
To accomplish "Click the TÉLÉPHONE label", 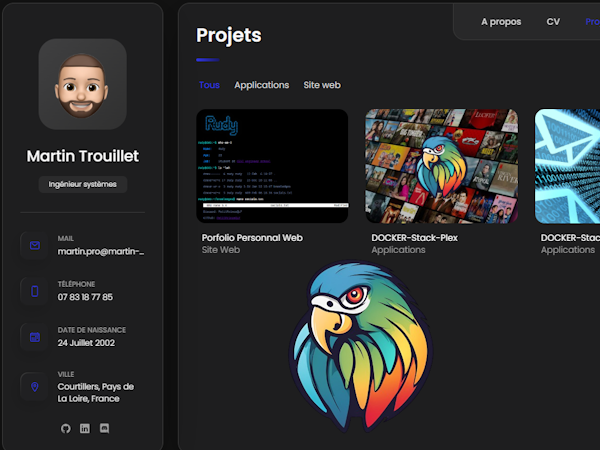I will coord(77,284).
